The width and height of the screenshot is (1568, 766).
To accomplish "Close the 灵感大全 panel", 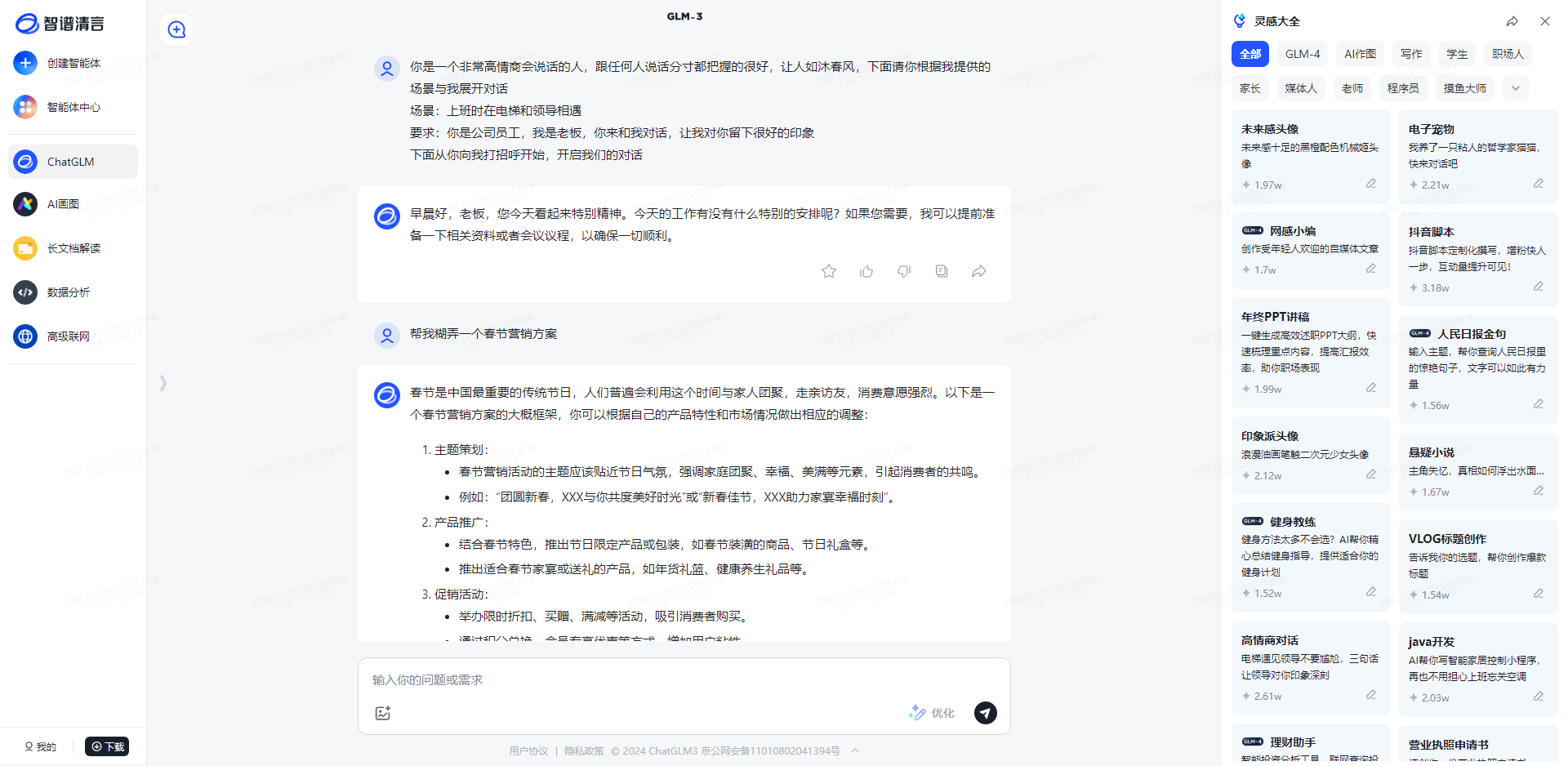I will point(1545,21).
